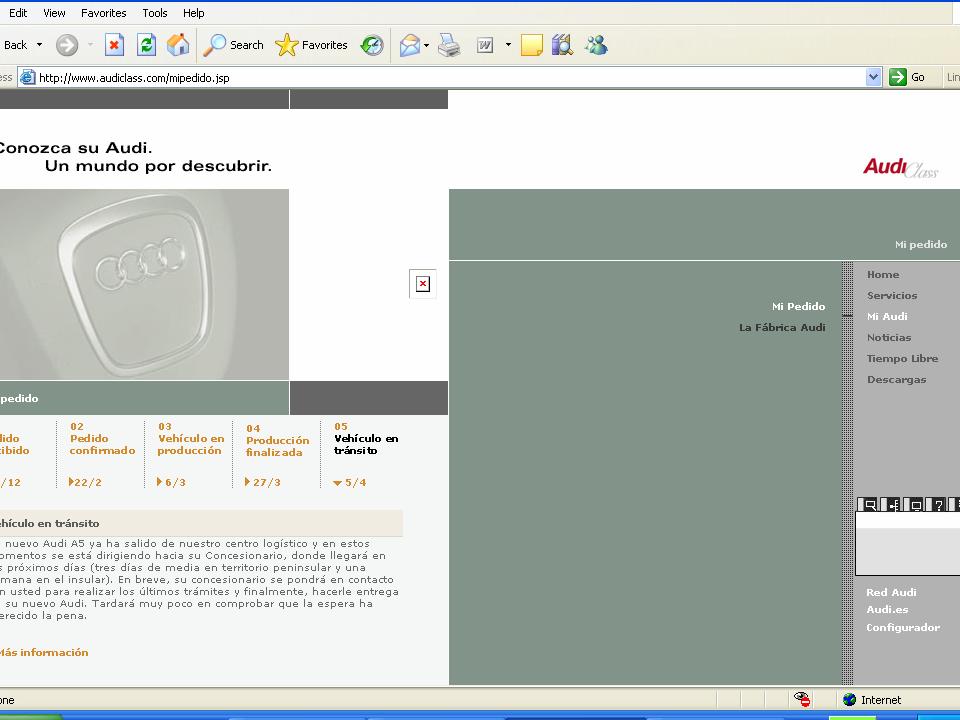960x720 pixels.
Task: Click the green Go arrow button
Action: click(x=898, y=77)
